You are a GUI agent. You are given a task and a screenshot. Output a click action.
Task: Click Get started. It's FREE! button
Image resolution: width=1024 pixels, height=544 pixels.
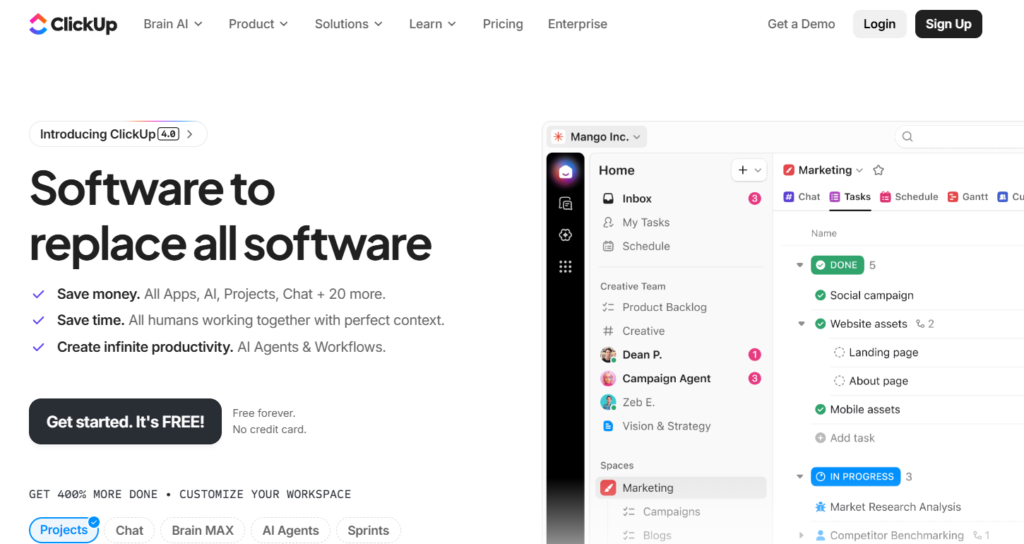click(125, 422)
